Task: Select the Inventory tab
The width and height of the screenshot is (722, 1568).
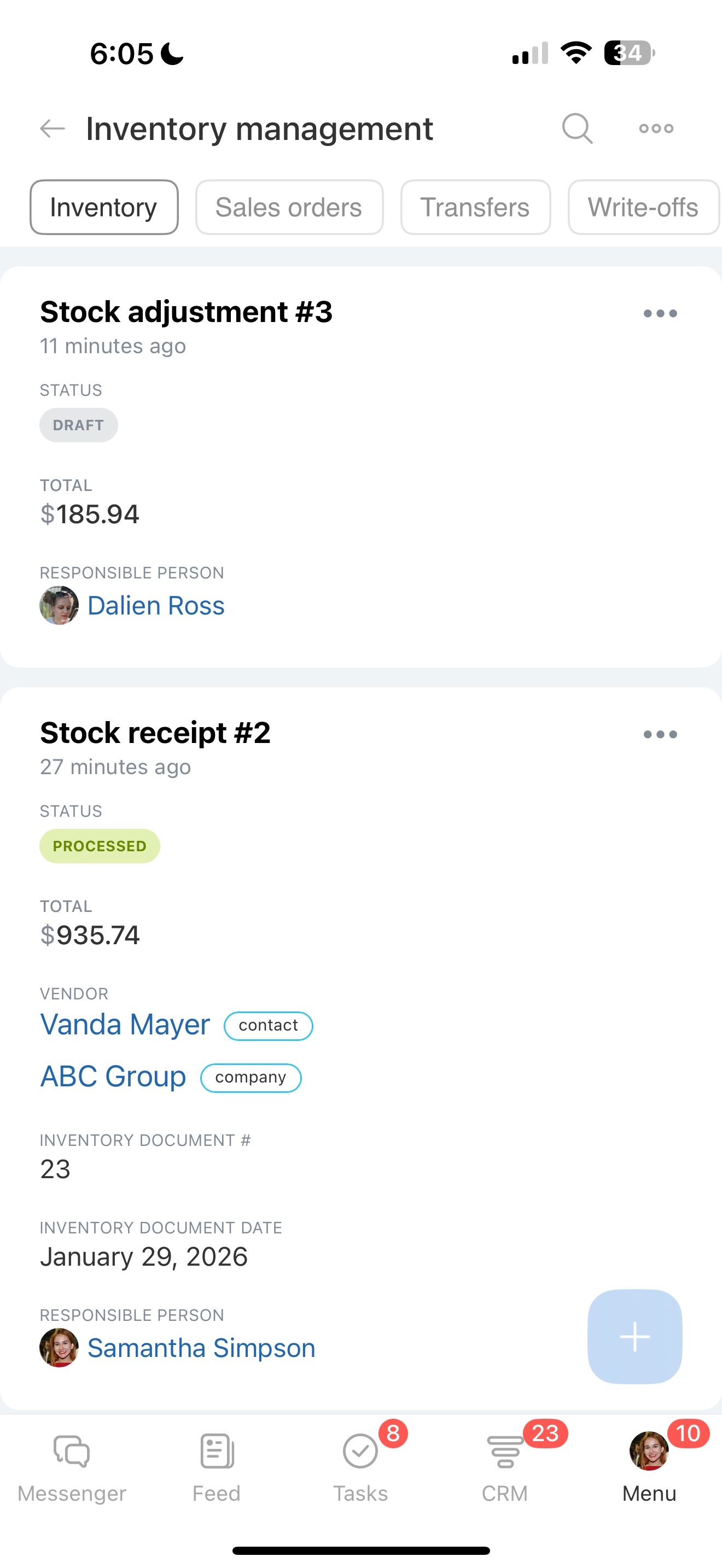Action: [104, 208]
